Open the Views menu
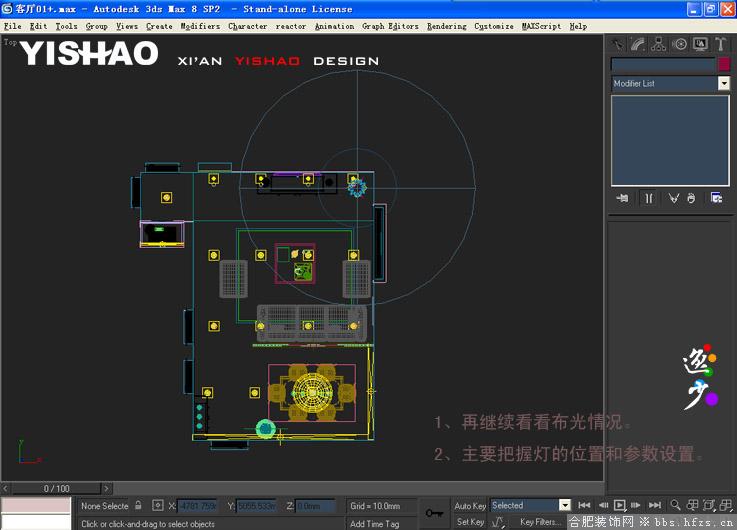 127,26
